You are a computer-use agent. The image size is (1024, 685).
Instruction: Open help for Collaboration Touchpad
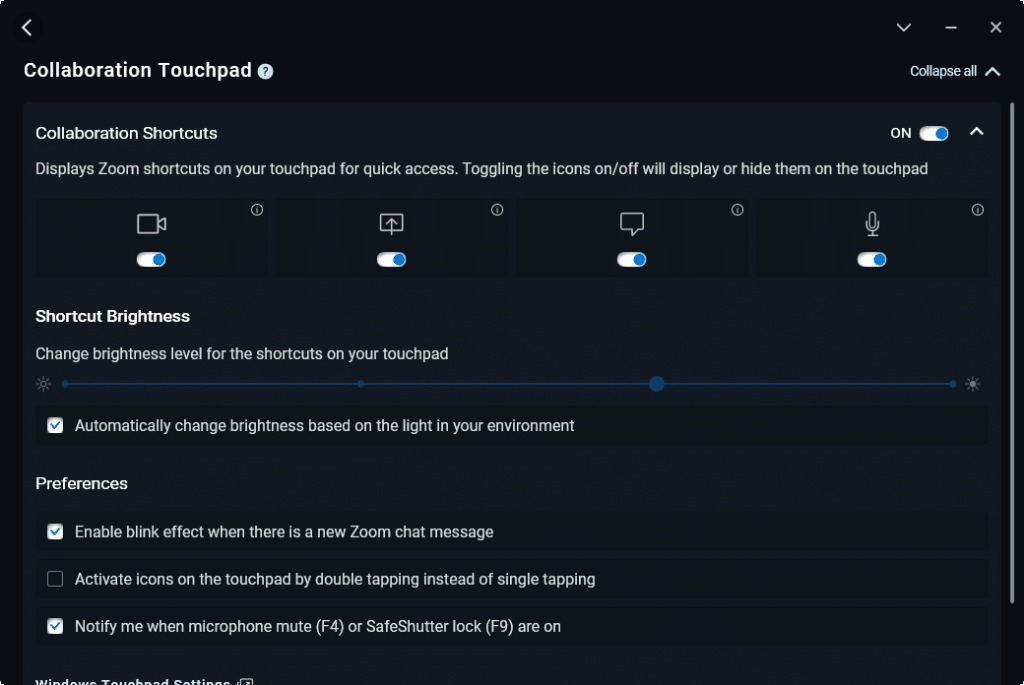coord(265,71)
